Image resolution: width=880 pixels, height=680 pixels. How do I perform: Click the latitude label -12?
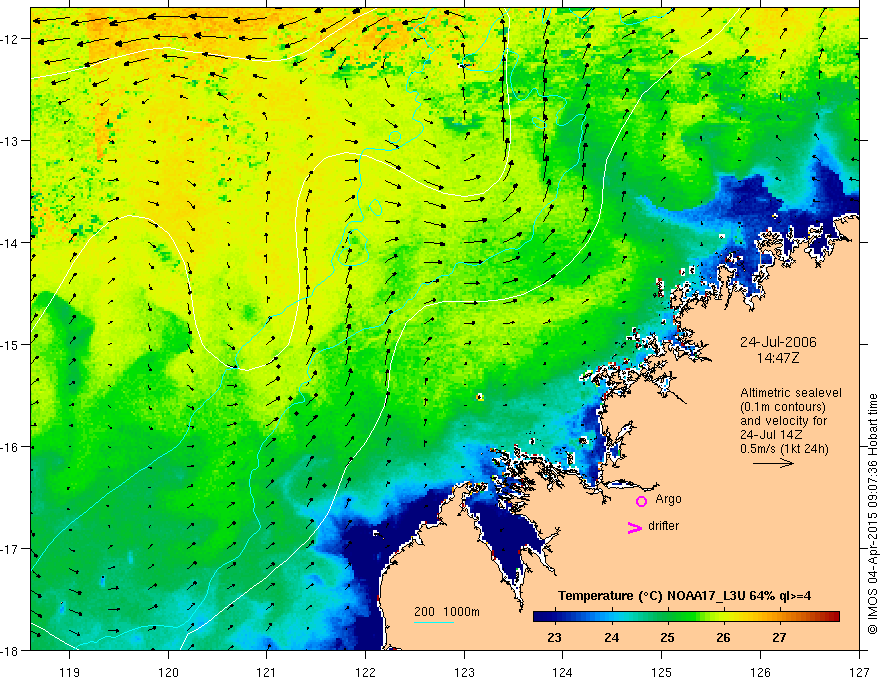coord(10,39)
